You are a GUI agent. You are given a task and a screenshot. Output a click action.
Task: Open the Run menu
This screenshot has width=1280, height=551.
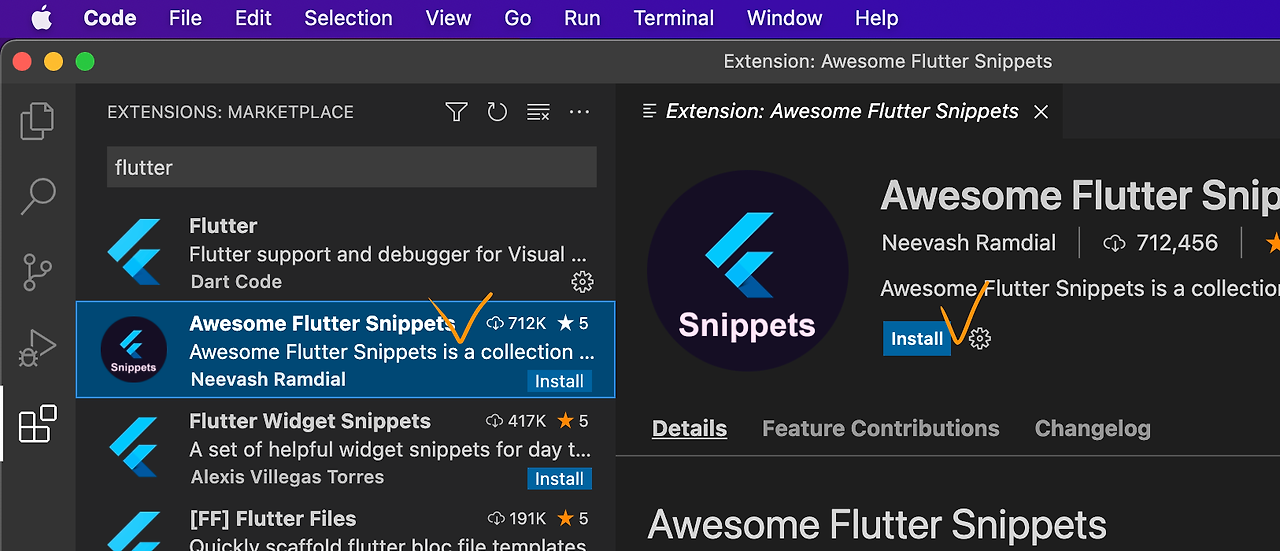(582, 18)
